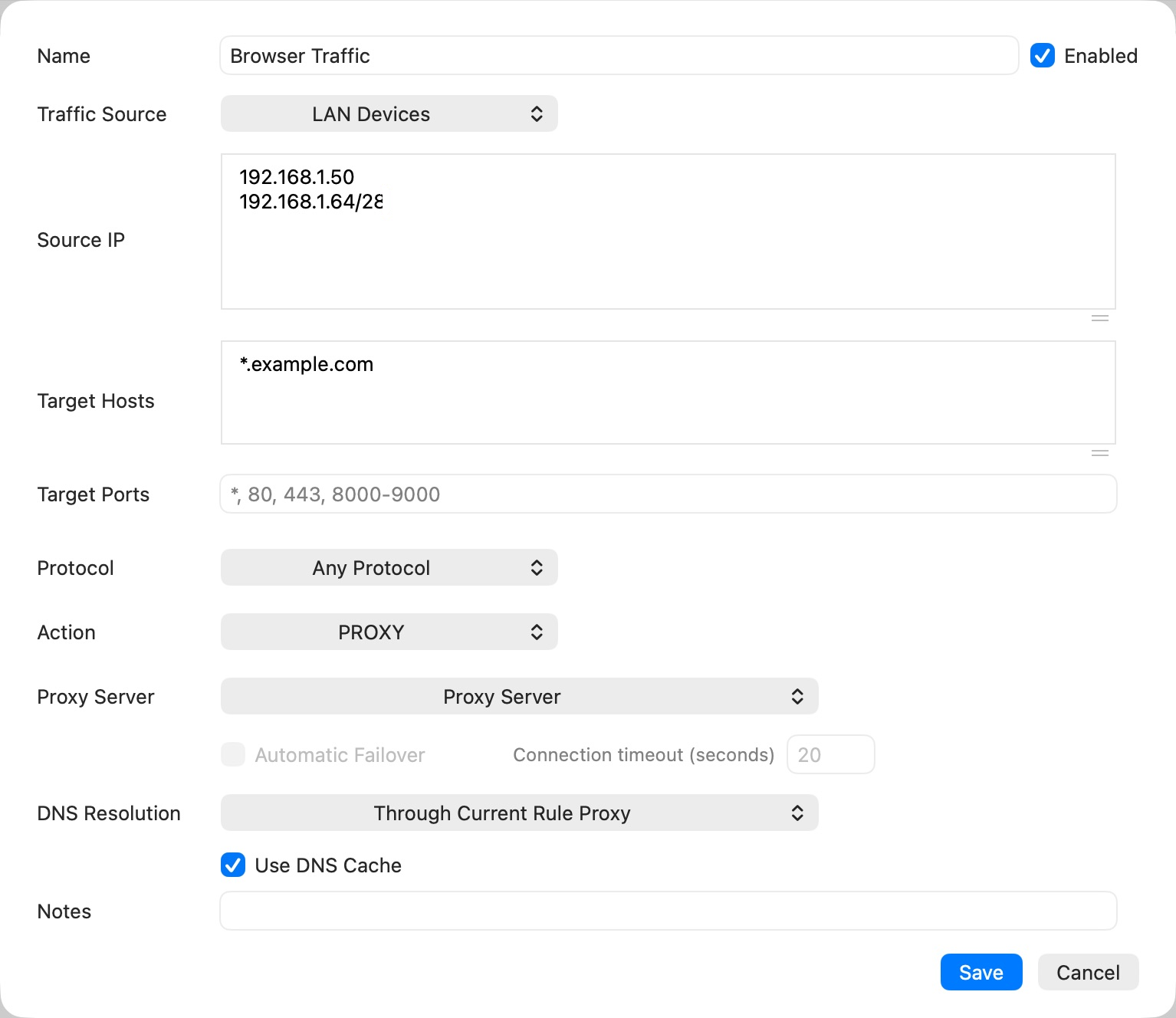Tick the Automatic Failover checkbox

pyautogui.click(x=233, y=755)
